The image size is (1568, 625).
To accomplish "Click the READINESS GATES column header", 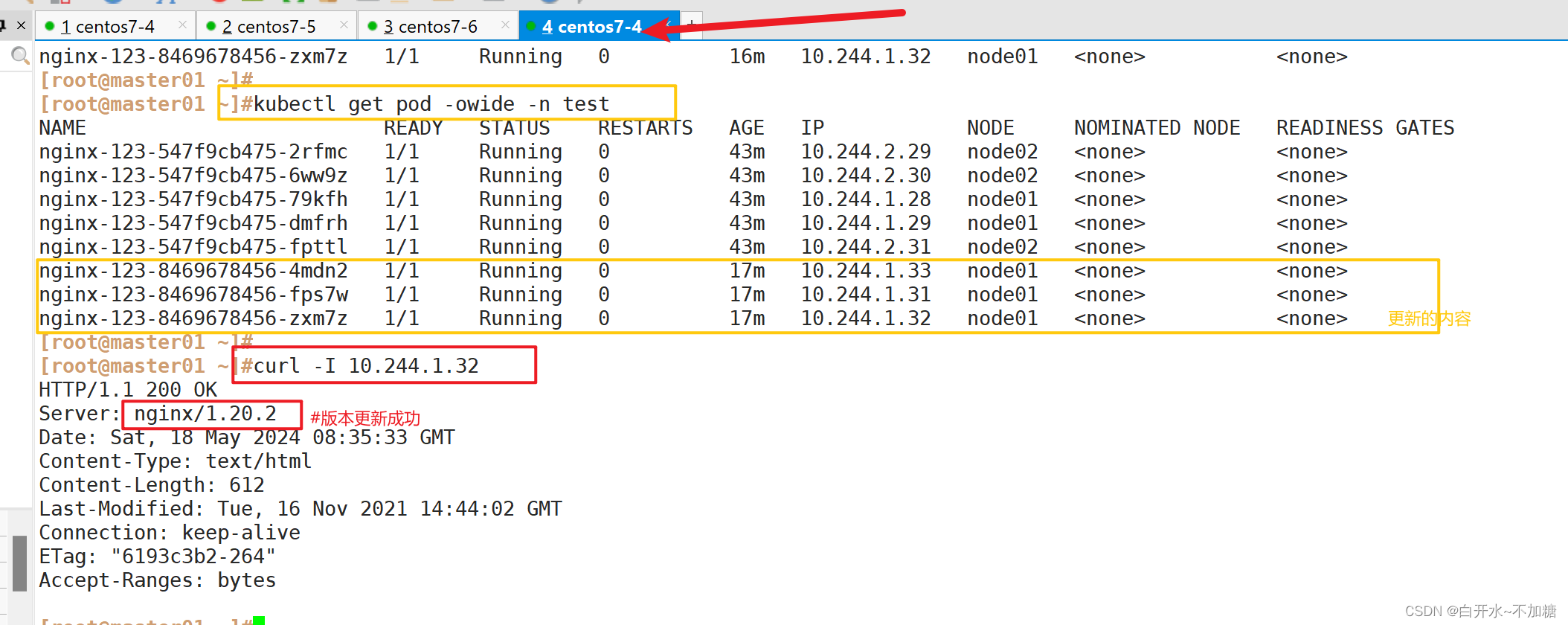I will (1366, 128).
